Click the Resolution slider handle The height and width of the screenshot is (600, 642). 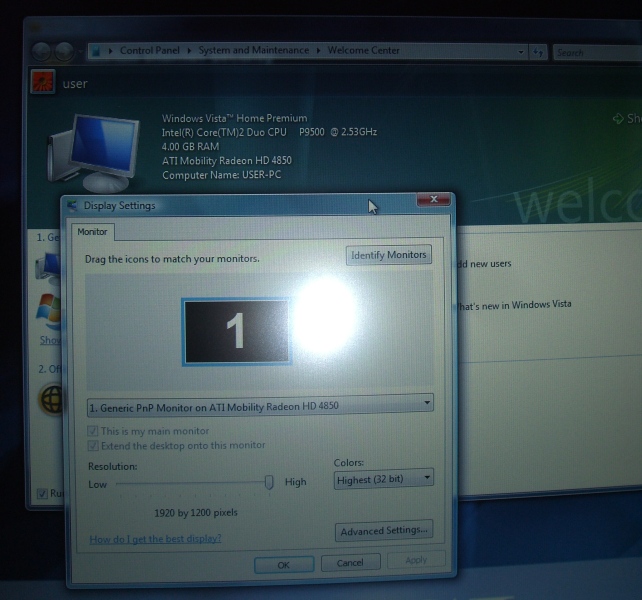[x=269, y=482]
